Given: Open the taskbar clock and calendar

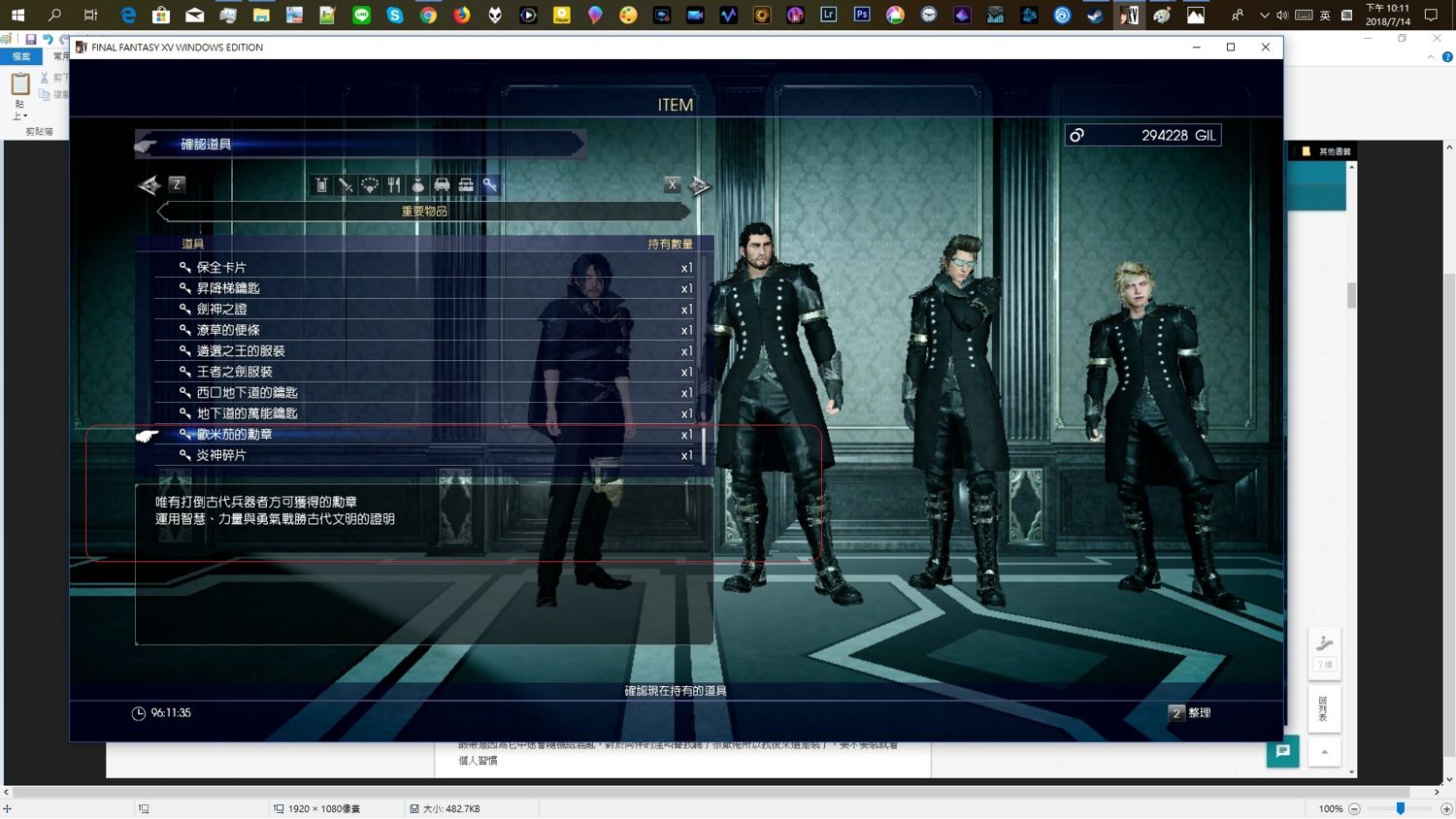Looking at the screenshot, I should pos(1387,15).
